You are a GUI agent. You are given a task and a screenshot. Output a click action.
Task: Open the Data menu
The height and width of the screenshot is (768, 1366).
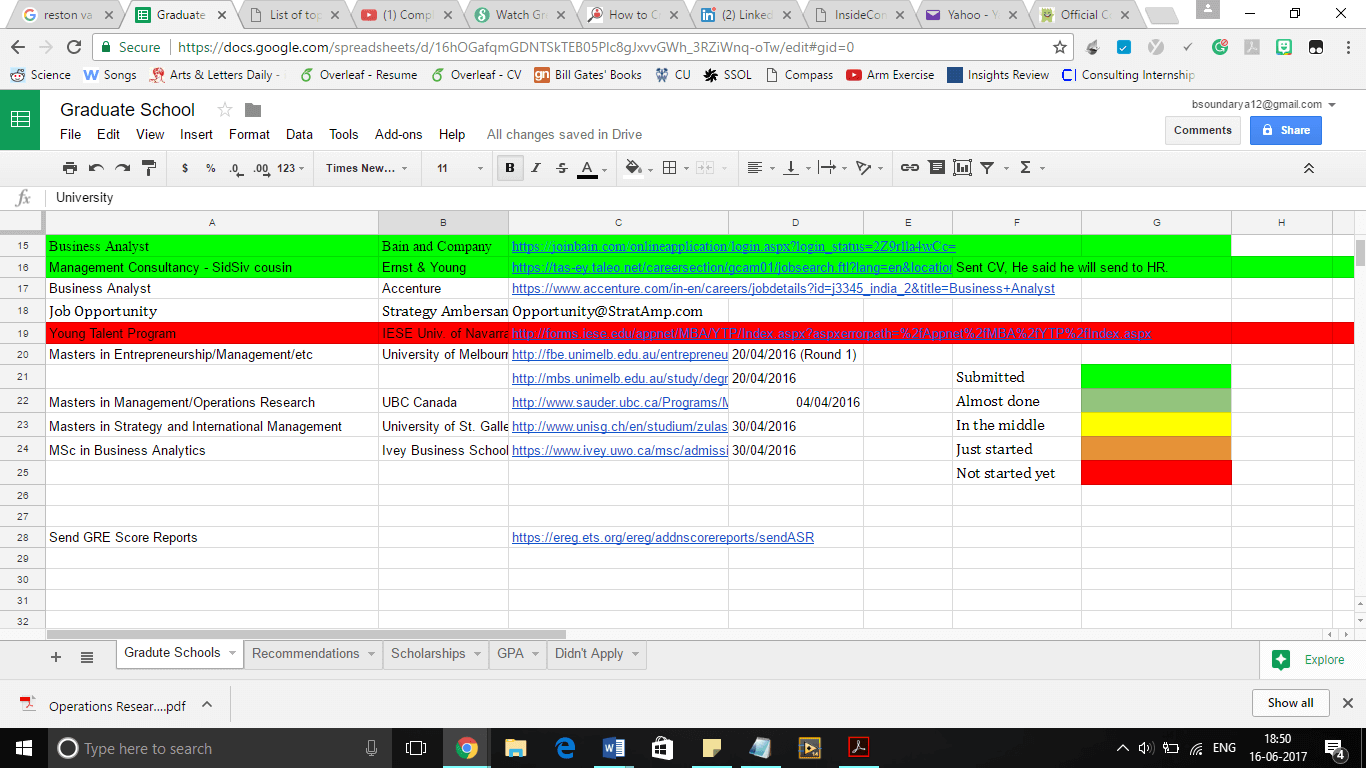point(299,134)
